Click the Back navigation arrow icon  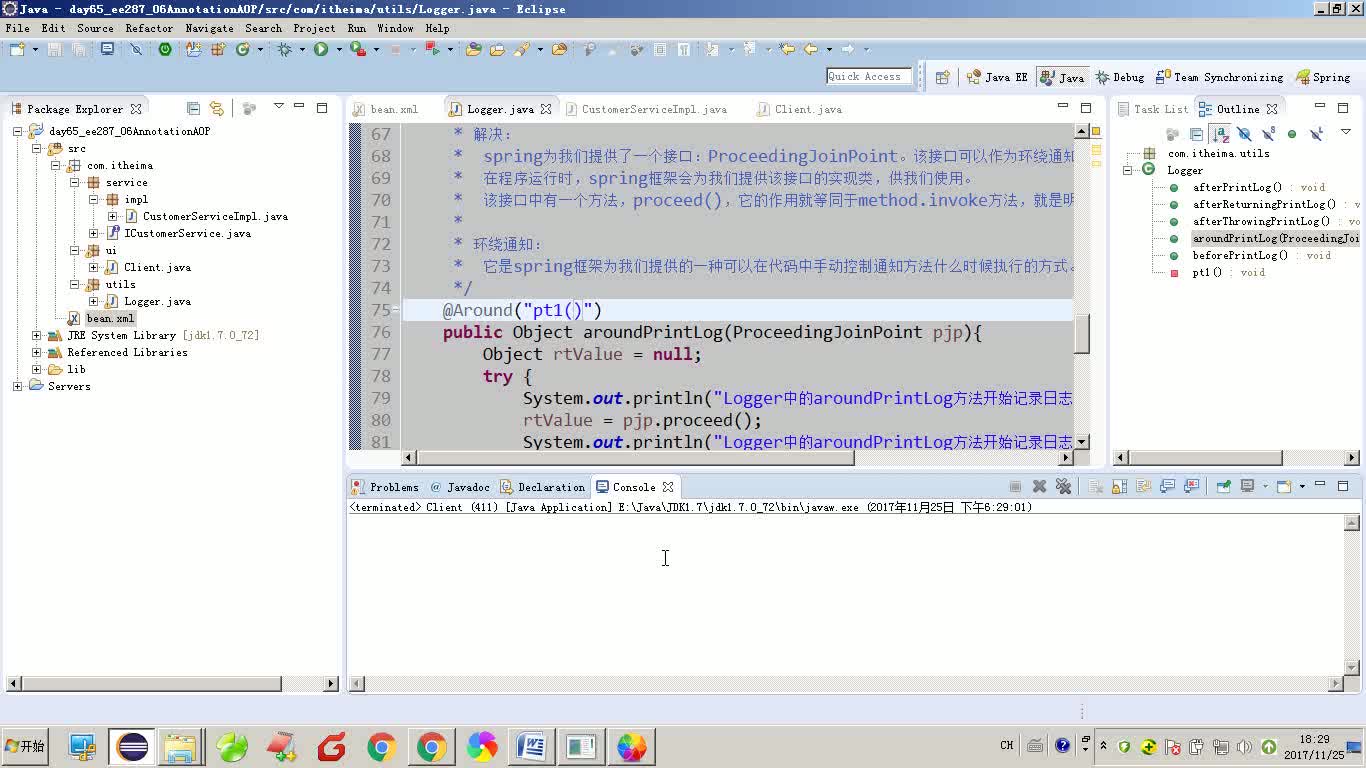[810, 49]
